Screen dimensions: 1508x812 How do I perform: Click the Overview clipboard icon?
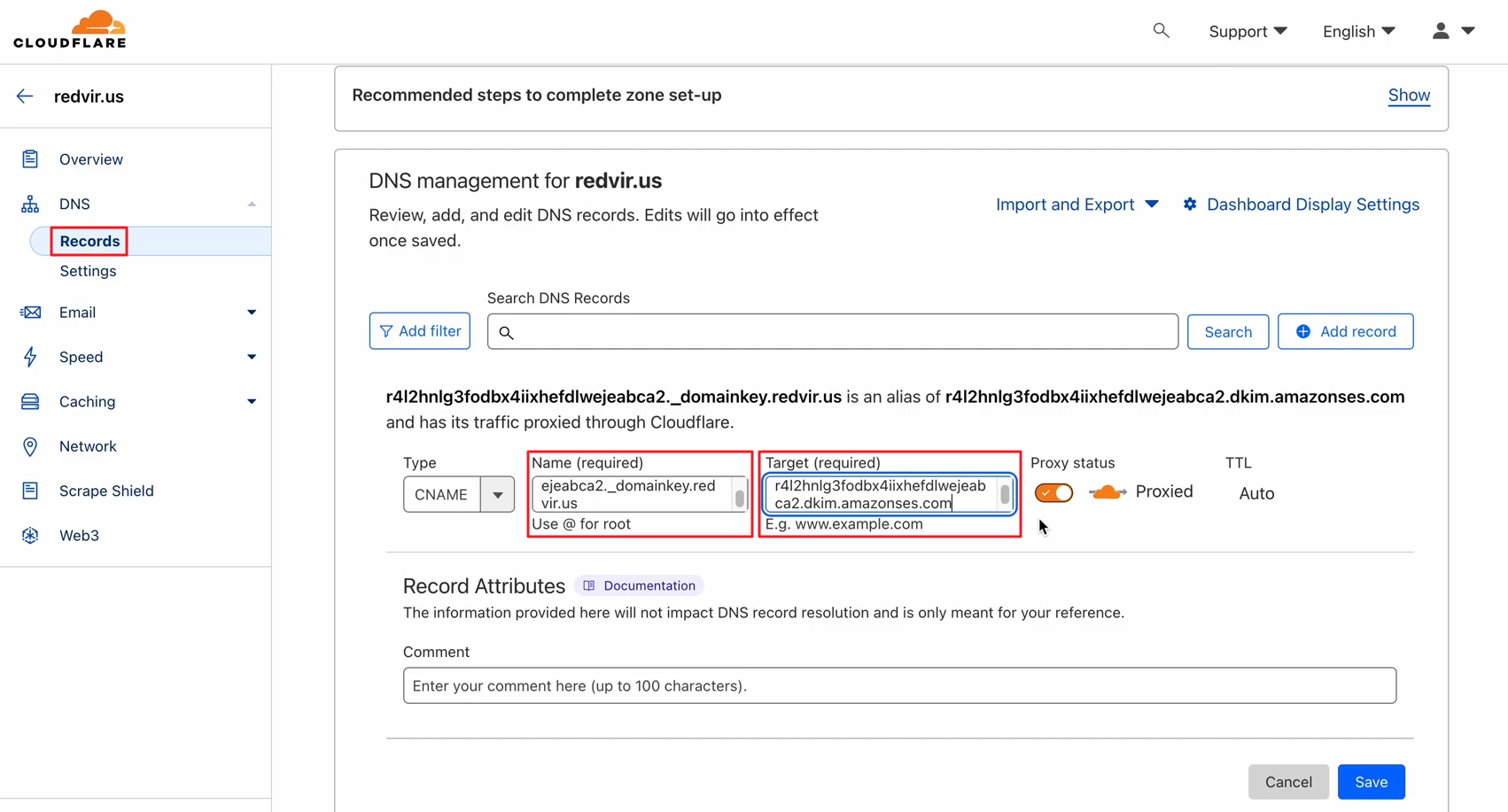pos(30,159)
